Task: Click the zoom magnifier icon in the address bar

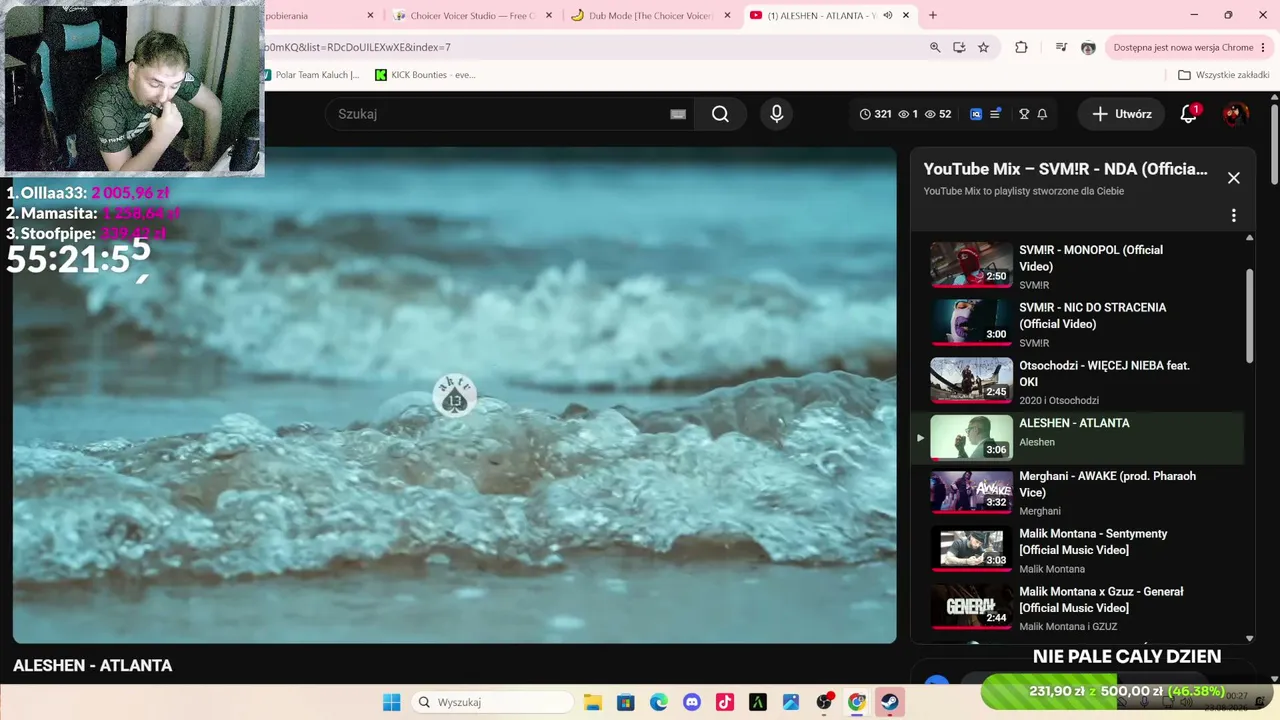Action: (935, 47)
